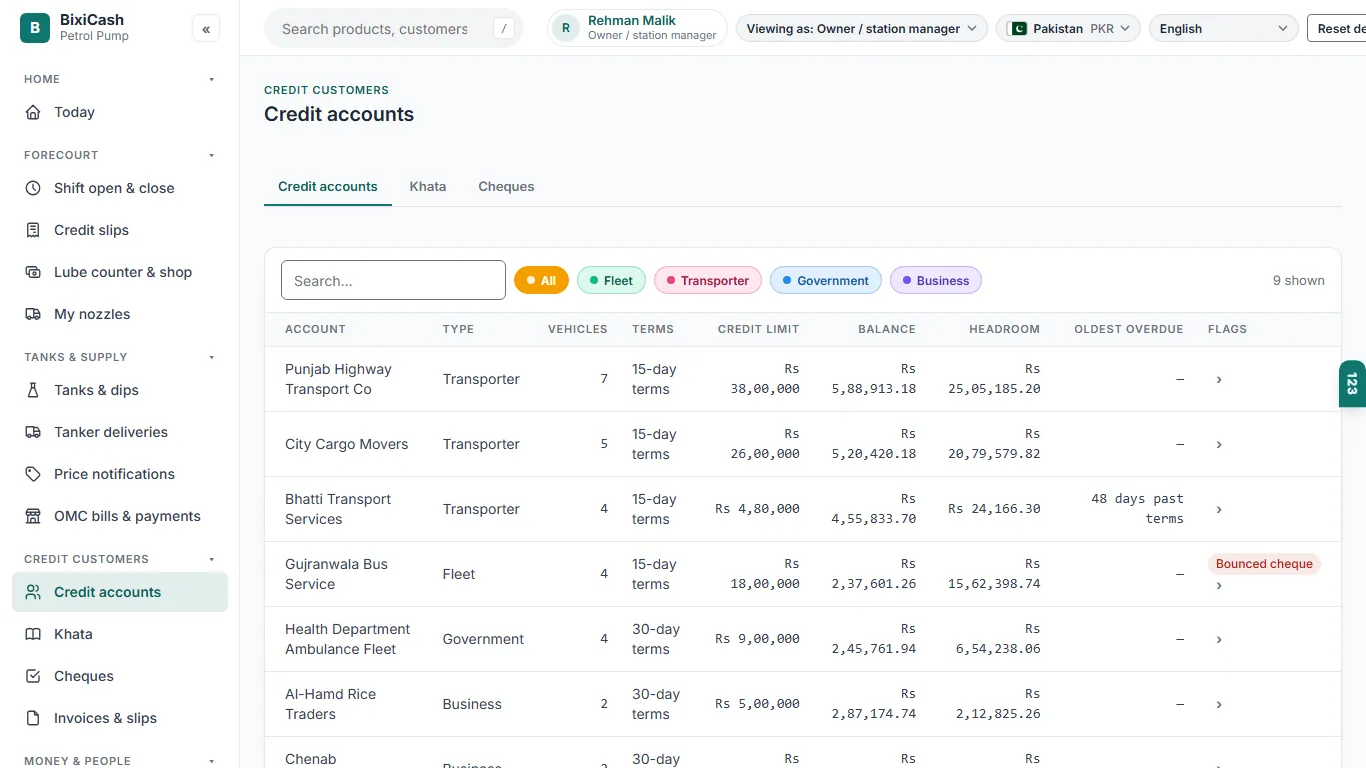Open the Viewing as role dropdown
This screenshot has width=1366, height=768.
pos(862,29)
